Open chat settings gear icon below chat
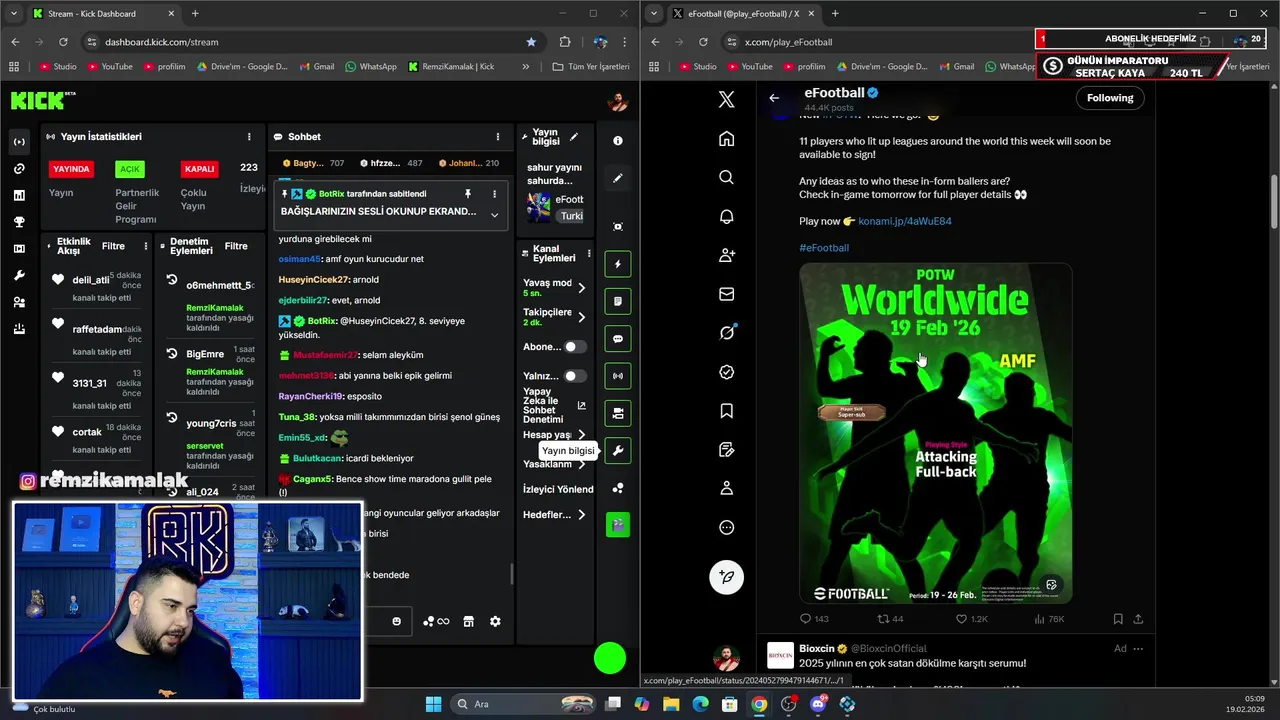Screen dimensions: 1280x720 495,622
